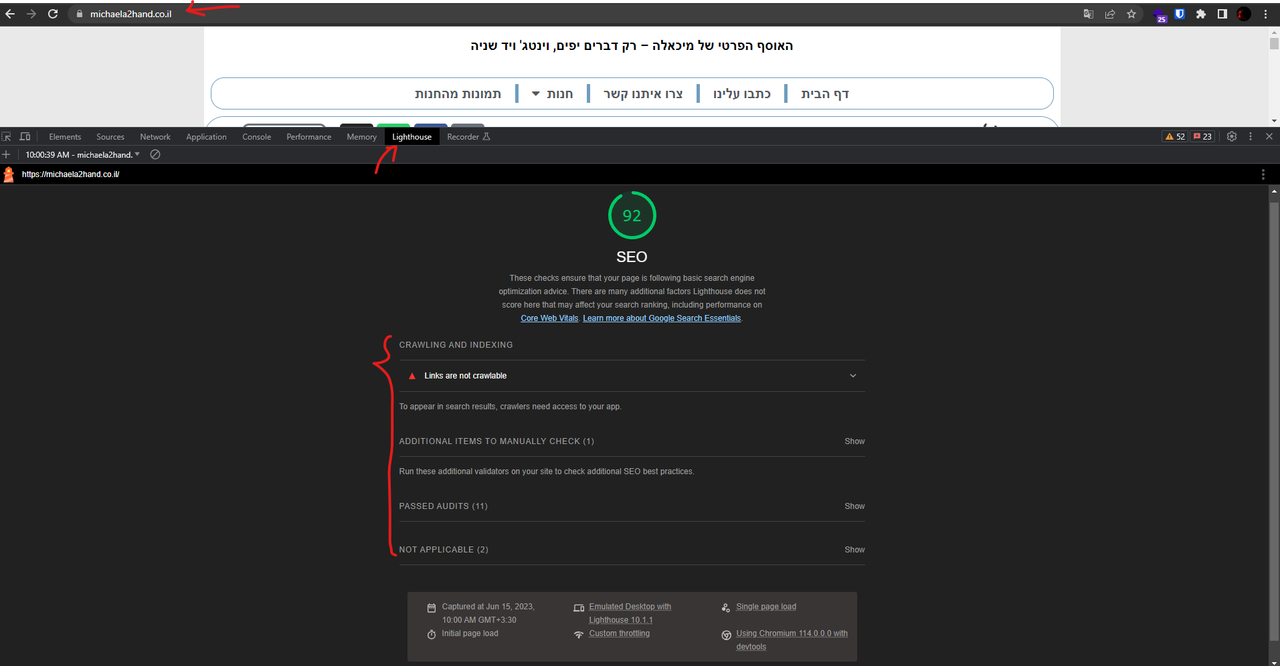1280x666 pixels.
Task: Open the Chrome three-dot menu
Action: (1266, 14)
